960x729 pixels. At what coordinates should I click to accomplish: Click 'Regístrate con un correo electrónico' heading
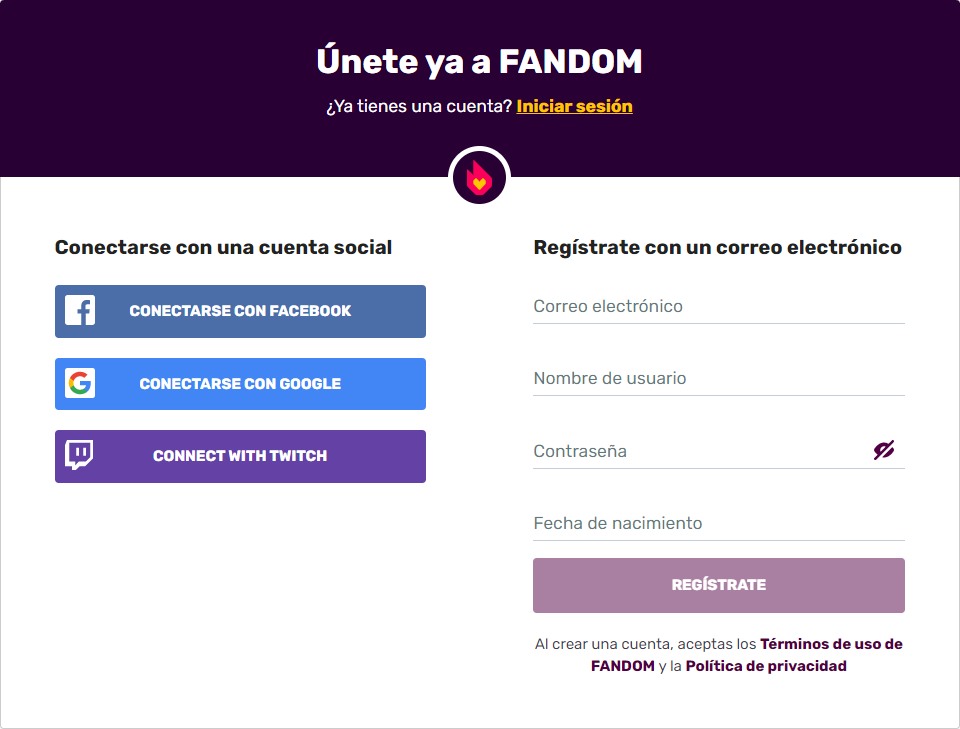coord(717,247)
